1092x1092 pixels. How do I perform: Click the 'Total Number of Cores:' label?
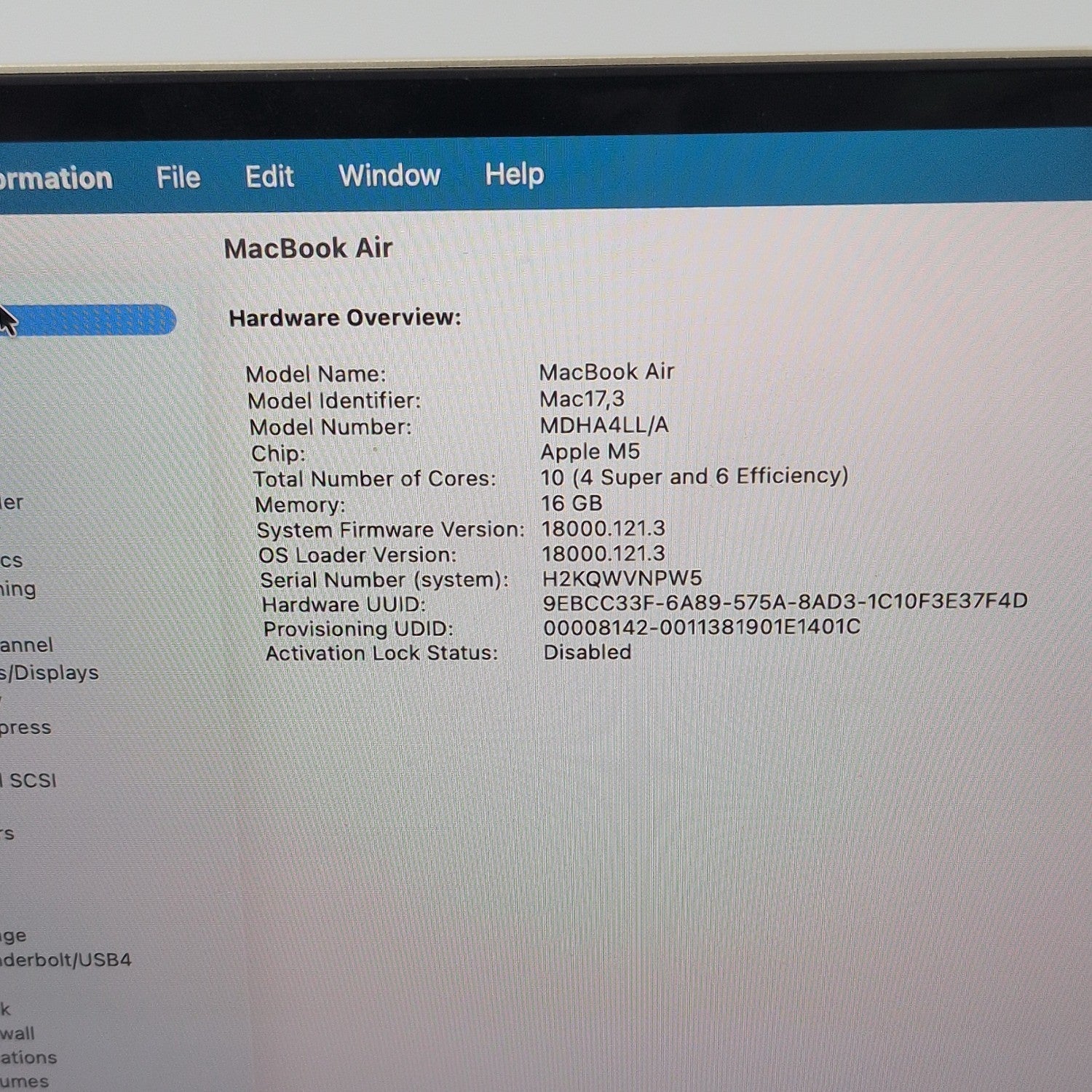pyautogui.click(x=374, y=479)
